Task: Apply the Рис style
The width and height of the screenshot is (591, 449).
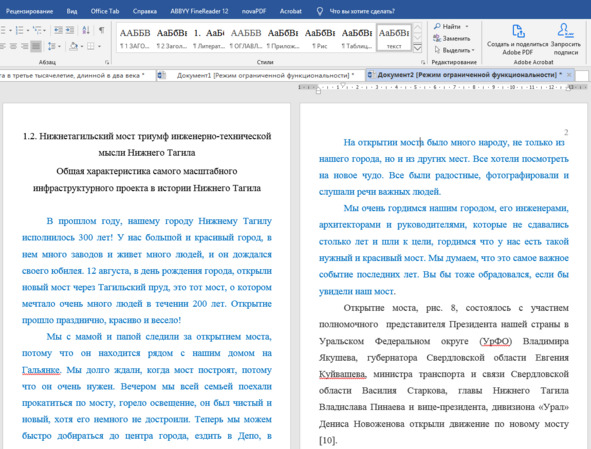Action: 320,38
